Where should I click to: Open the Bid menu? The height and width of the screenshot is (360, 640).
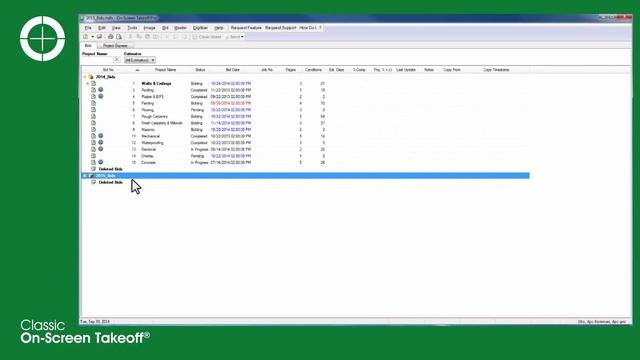click(165, 28)
